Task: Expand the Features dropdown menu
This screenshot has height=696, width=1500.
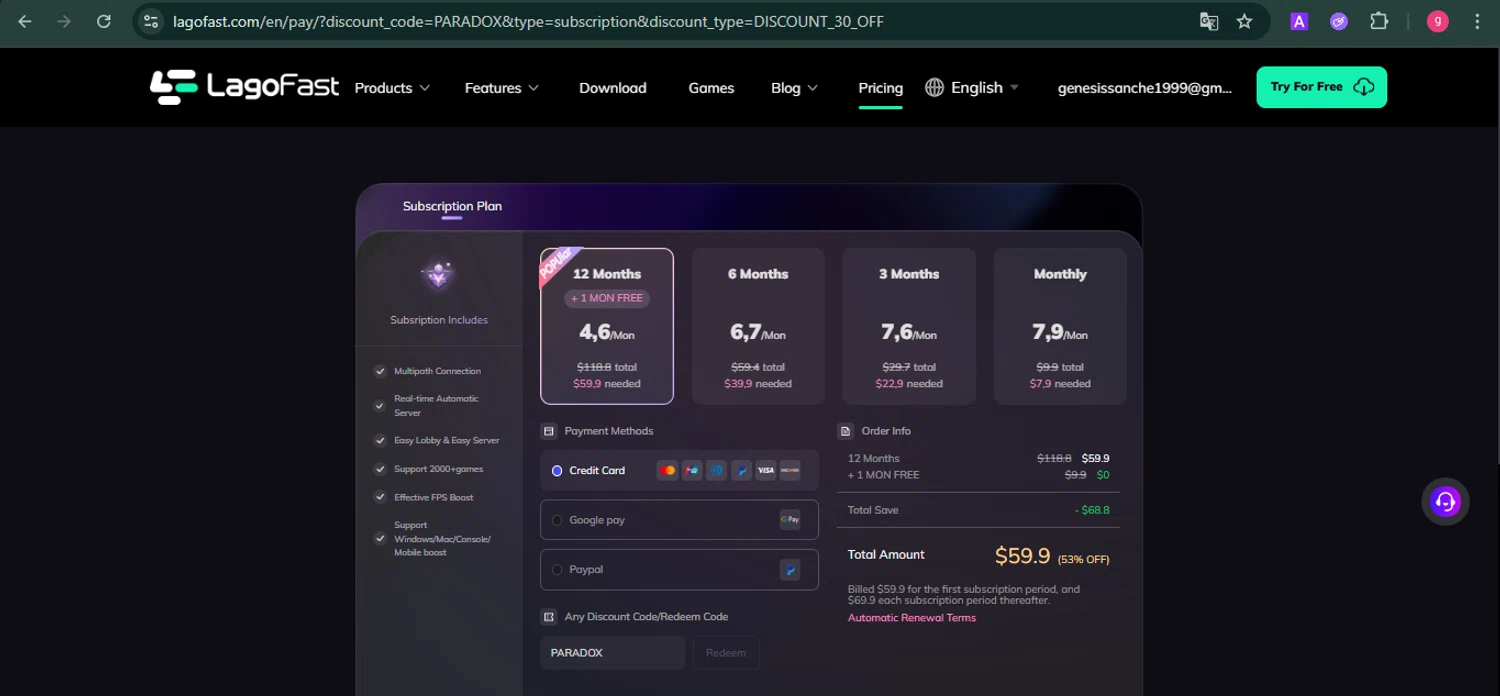Action: (502, 88)
